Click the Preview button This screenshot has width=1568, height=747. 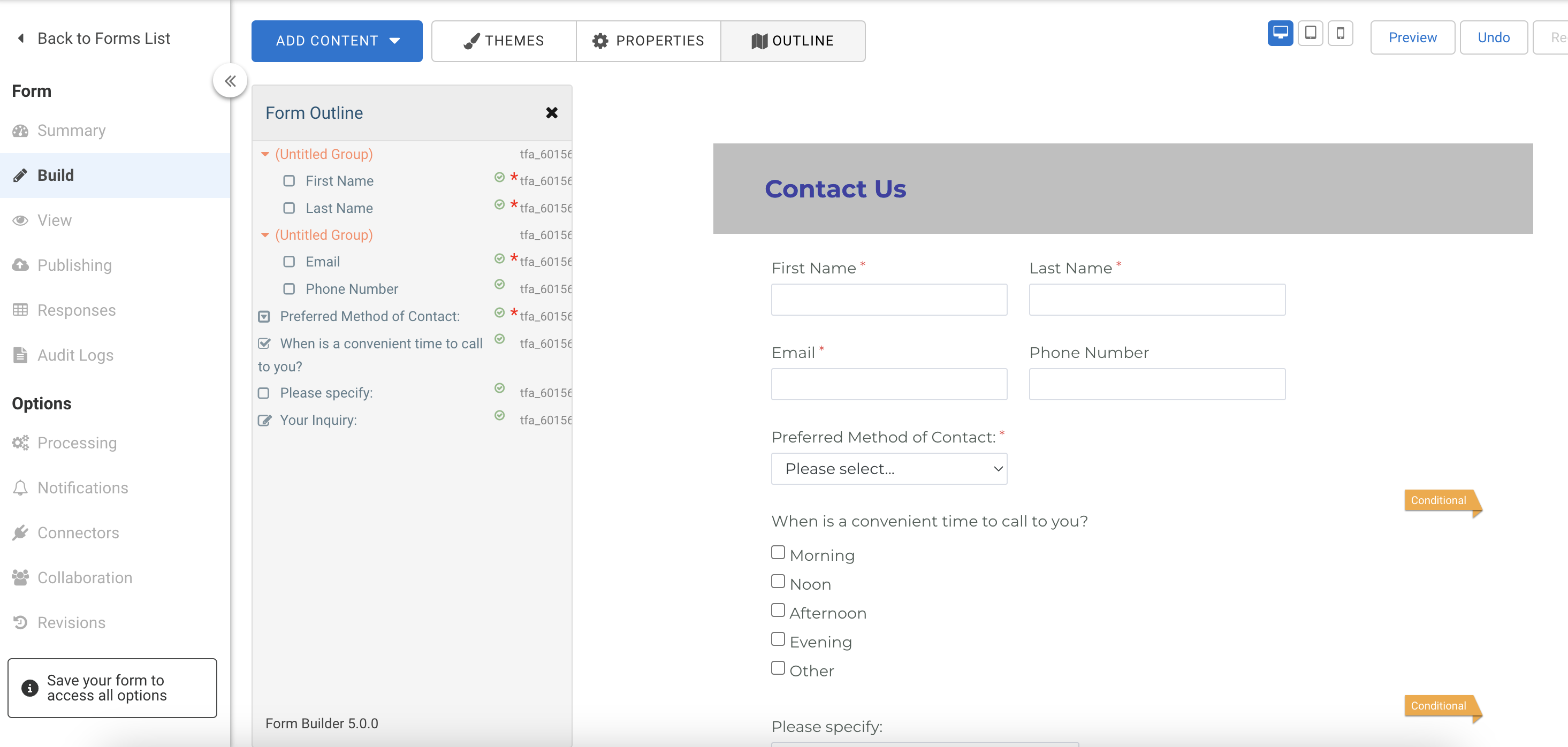pos(1412,38)
